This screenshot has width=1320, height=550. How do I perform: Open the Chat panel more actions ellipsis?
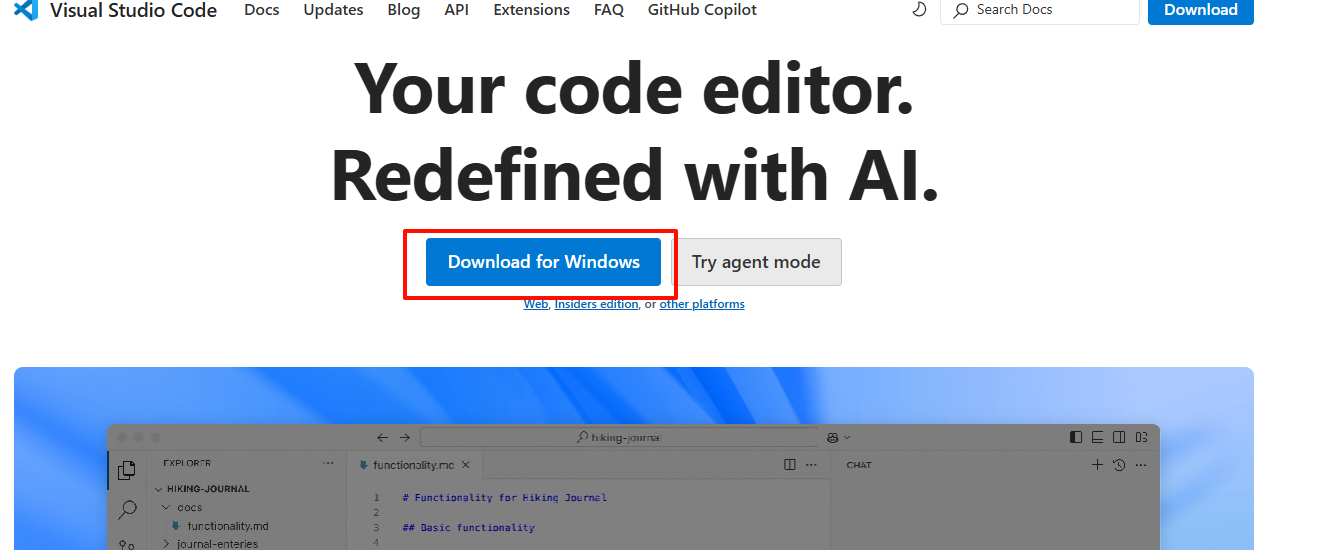pyautogui.click(x=1141, y=465)
